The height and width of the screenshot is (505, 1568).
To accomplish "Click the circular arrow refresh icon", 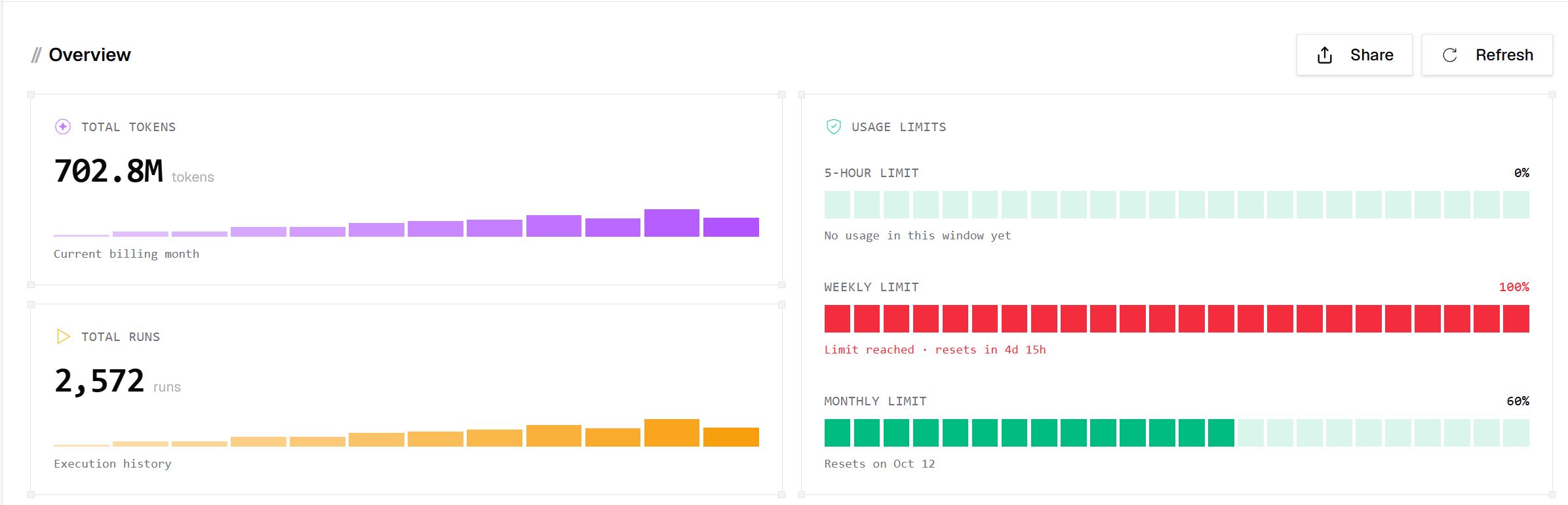I will (1450, 55).
